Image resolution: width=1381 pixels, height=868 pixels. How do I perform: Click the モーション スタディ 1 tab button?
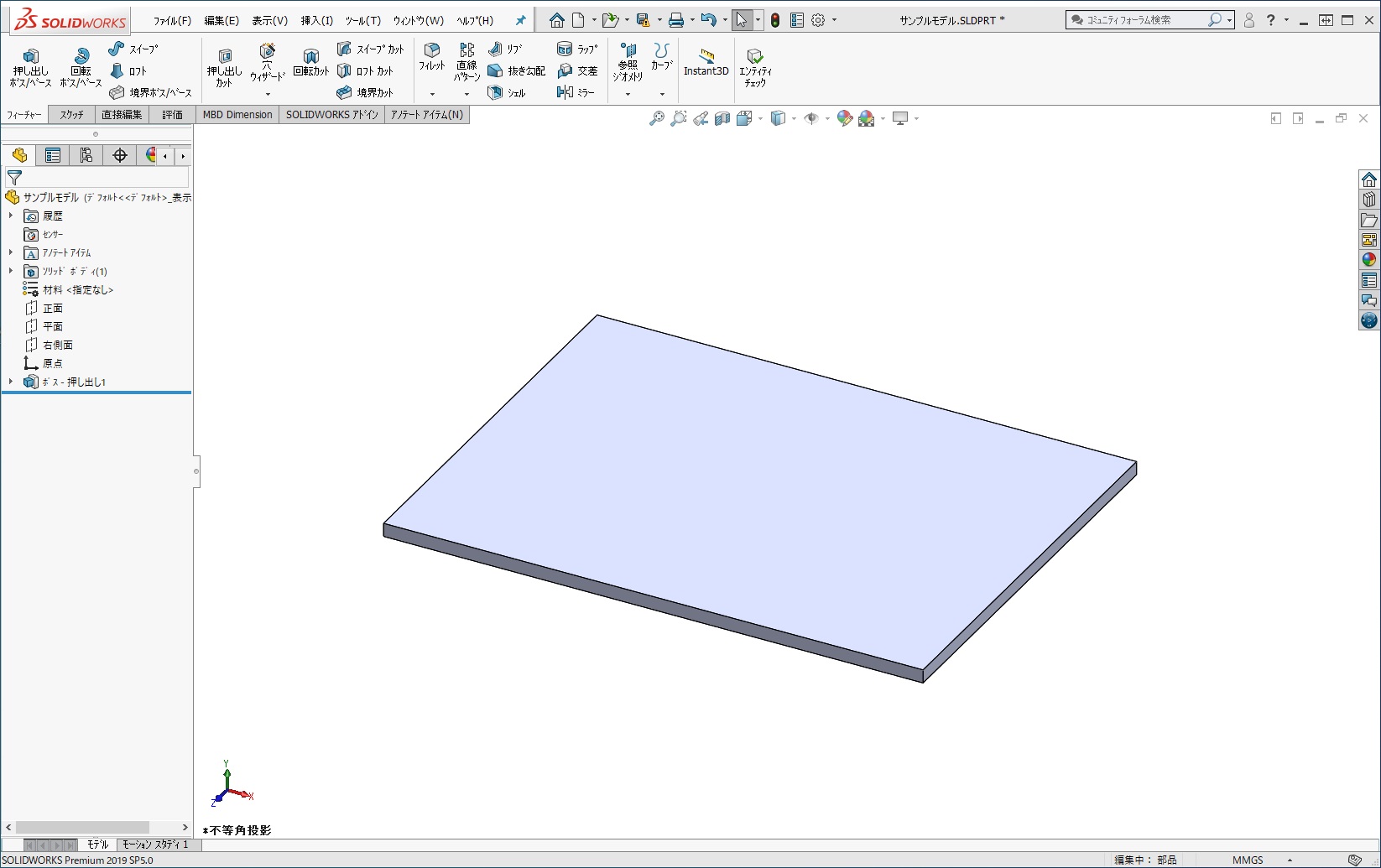[155, 845]
